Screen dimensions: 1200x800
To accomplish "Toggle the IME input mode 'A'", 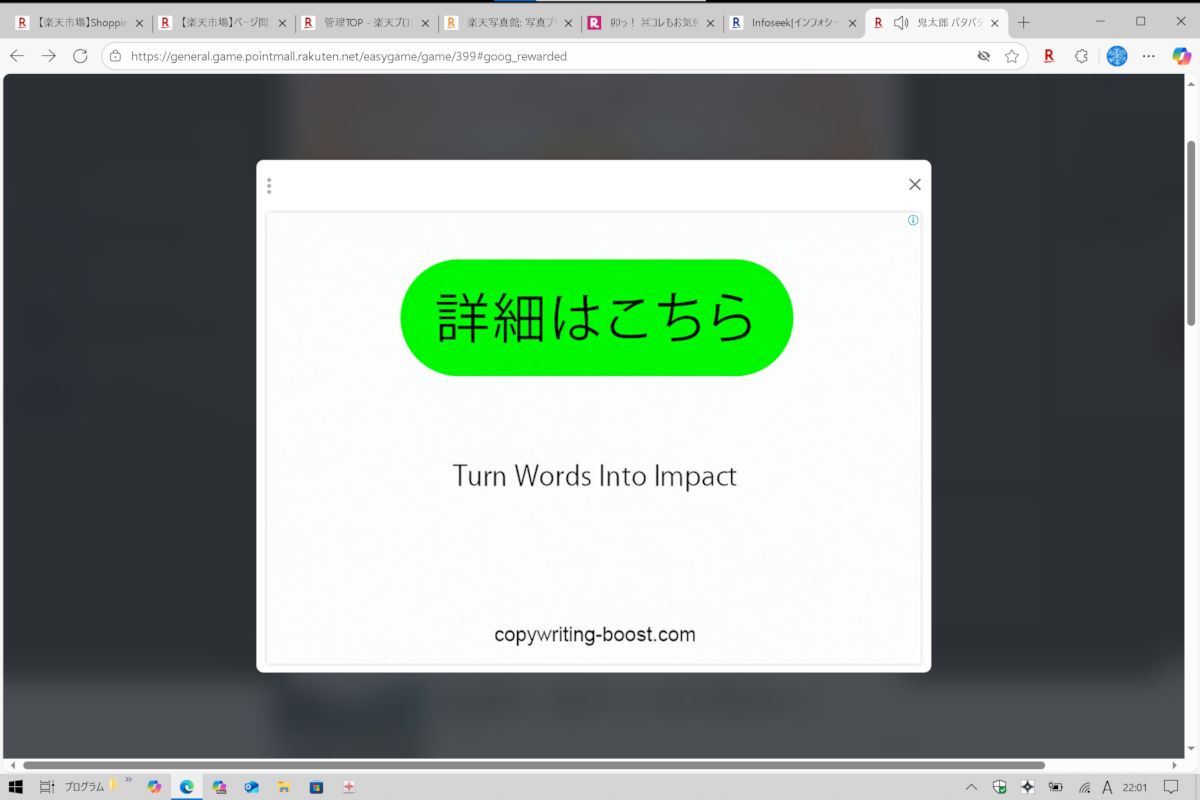I will tap(1108, 787).
